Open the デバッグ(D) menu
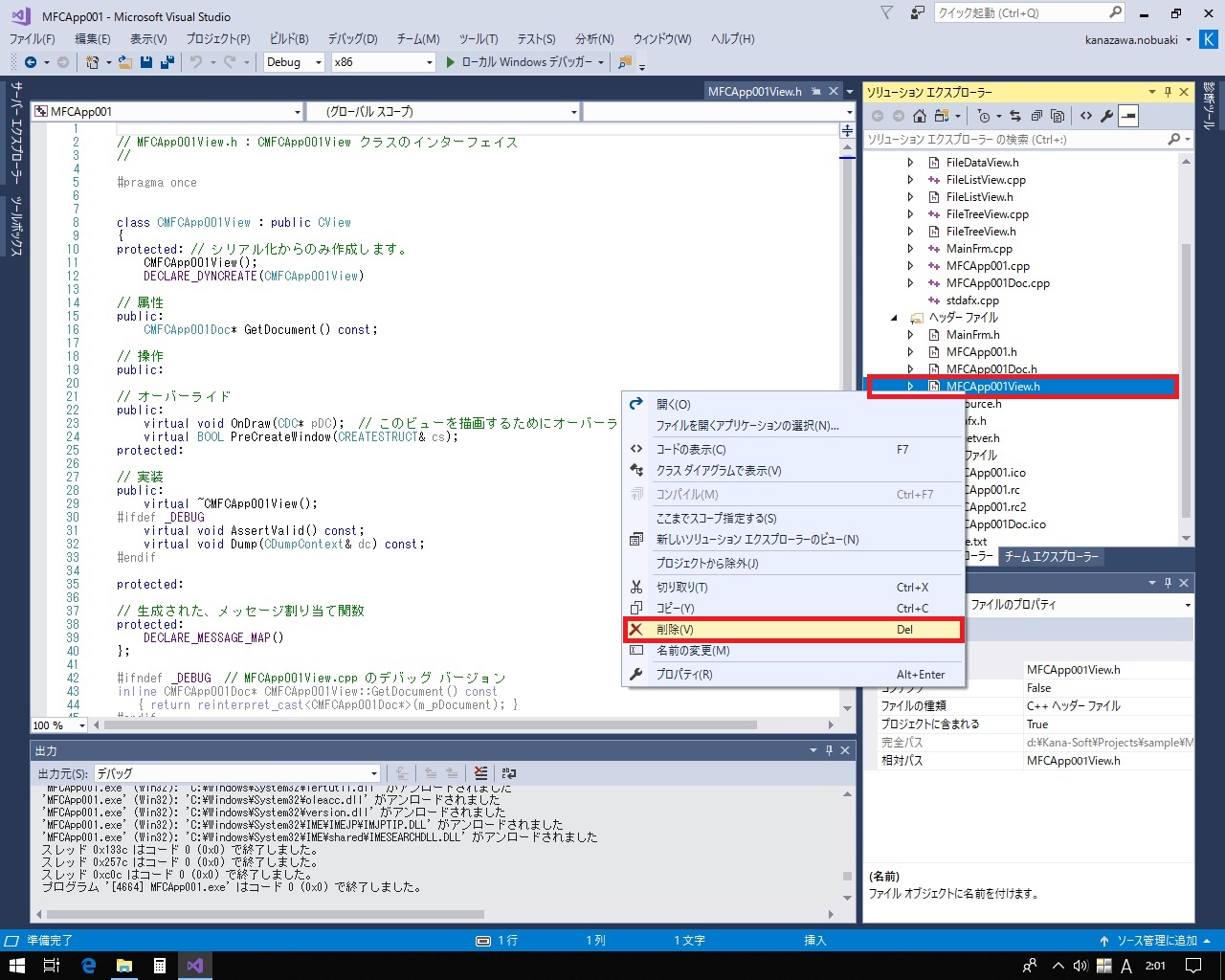Viewport: 1225px width, 980px height. [x=352, y=39]
